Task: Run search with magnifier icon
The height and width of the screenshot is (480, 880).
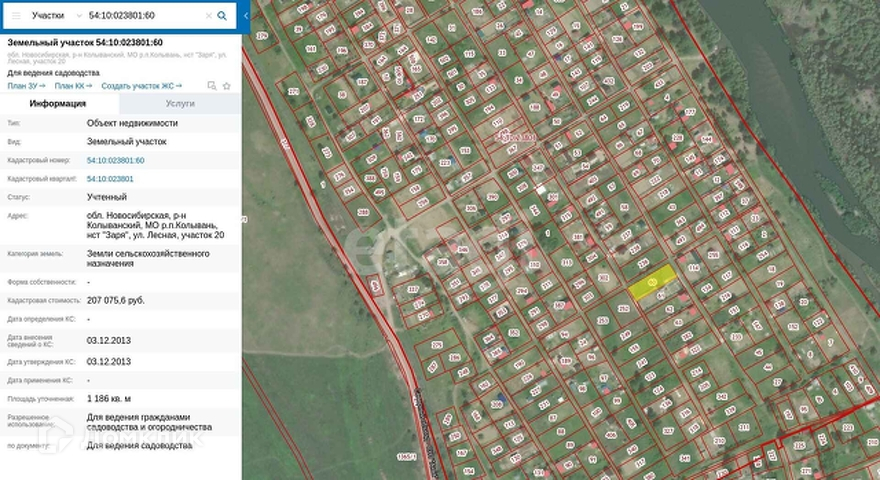Action: [222, 16]
